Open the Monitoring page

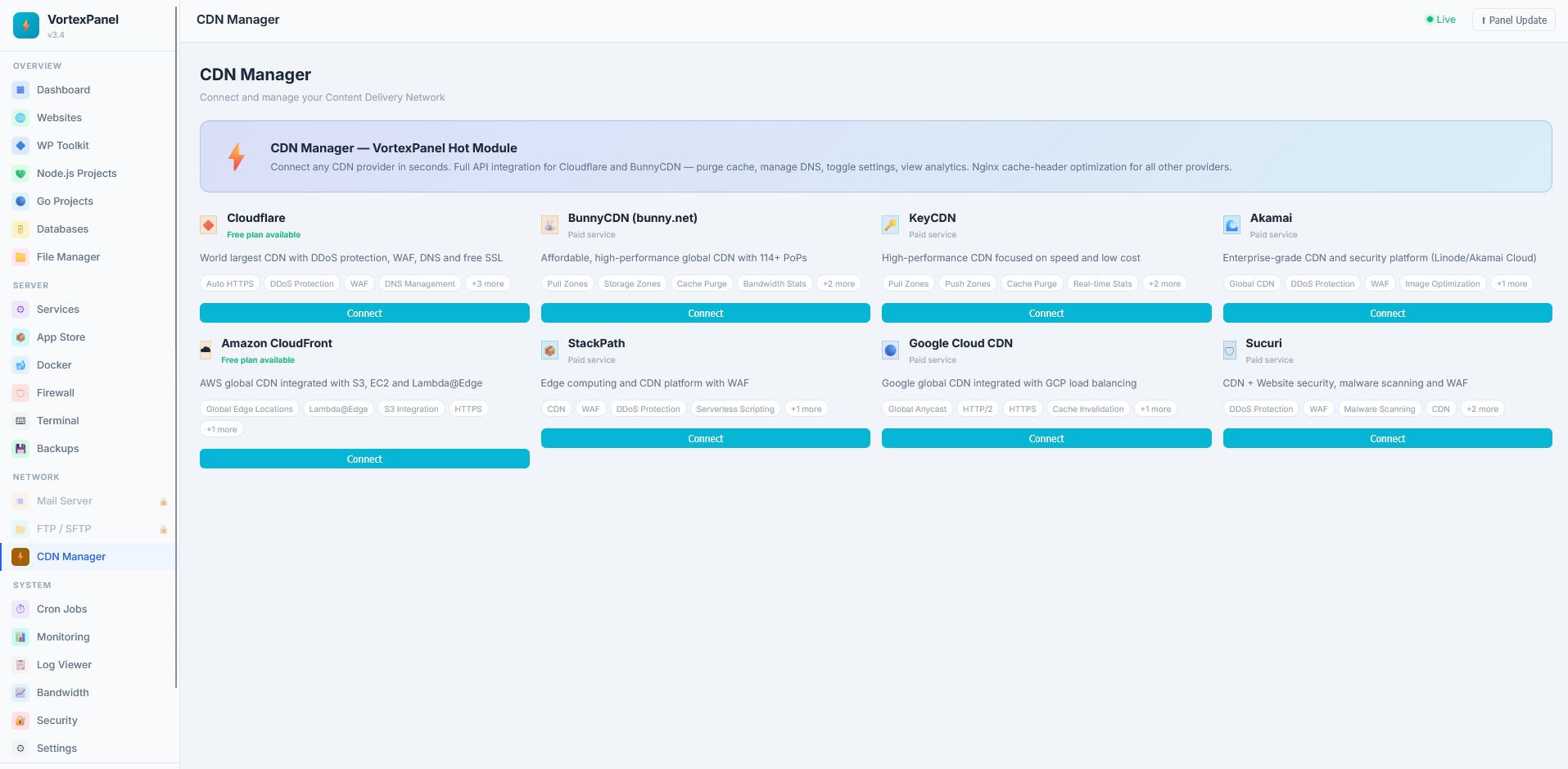pos(88,637)
